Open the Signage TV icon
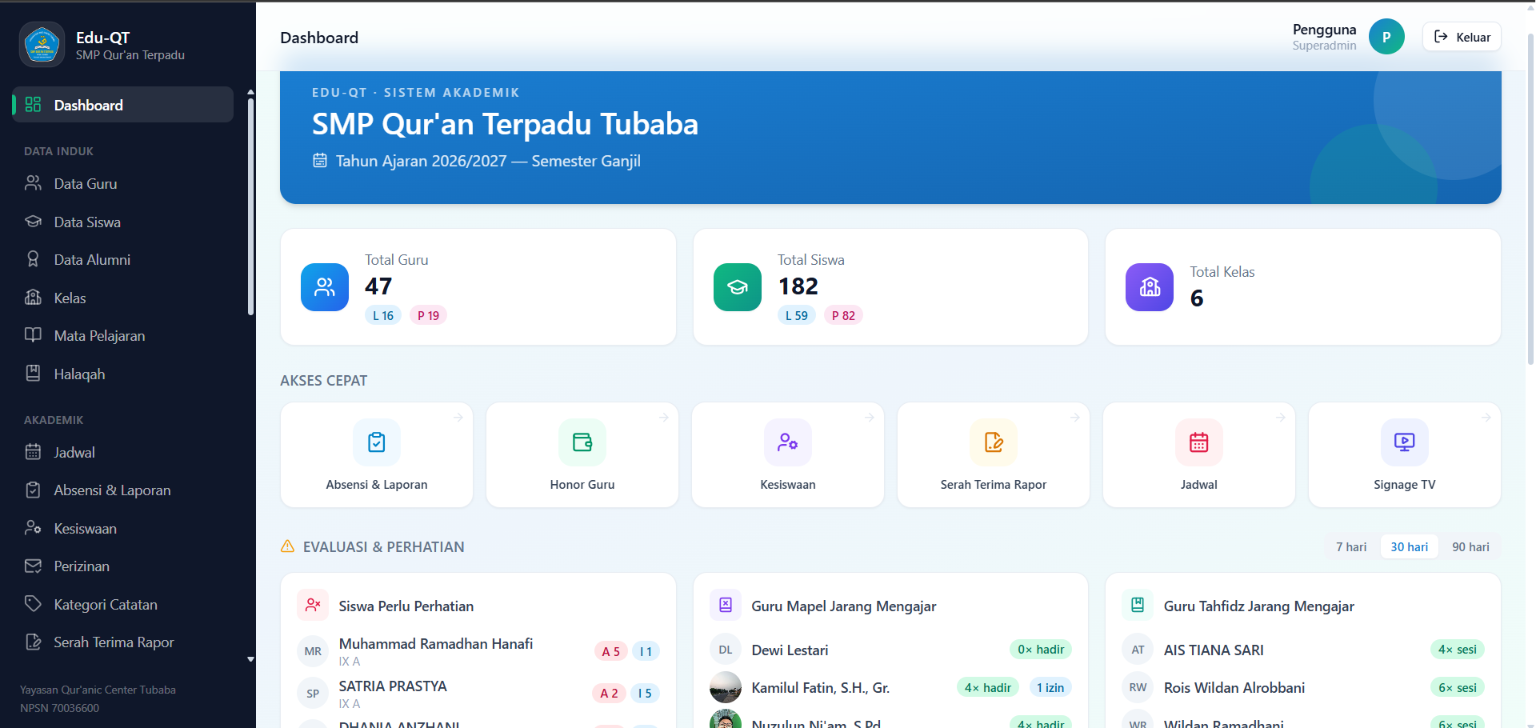This screenshot has width=1536, height=728. [1404, 442]
